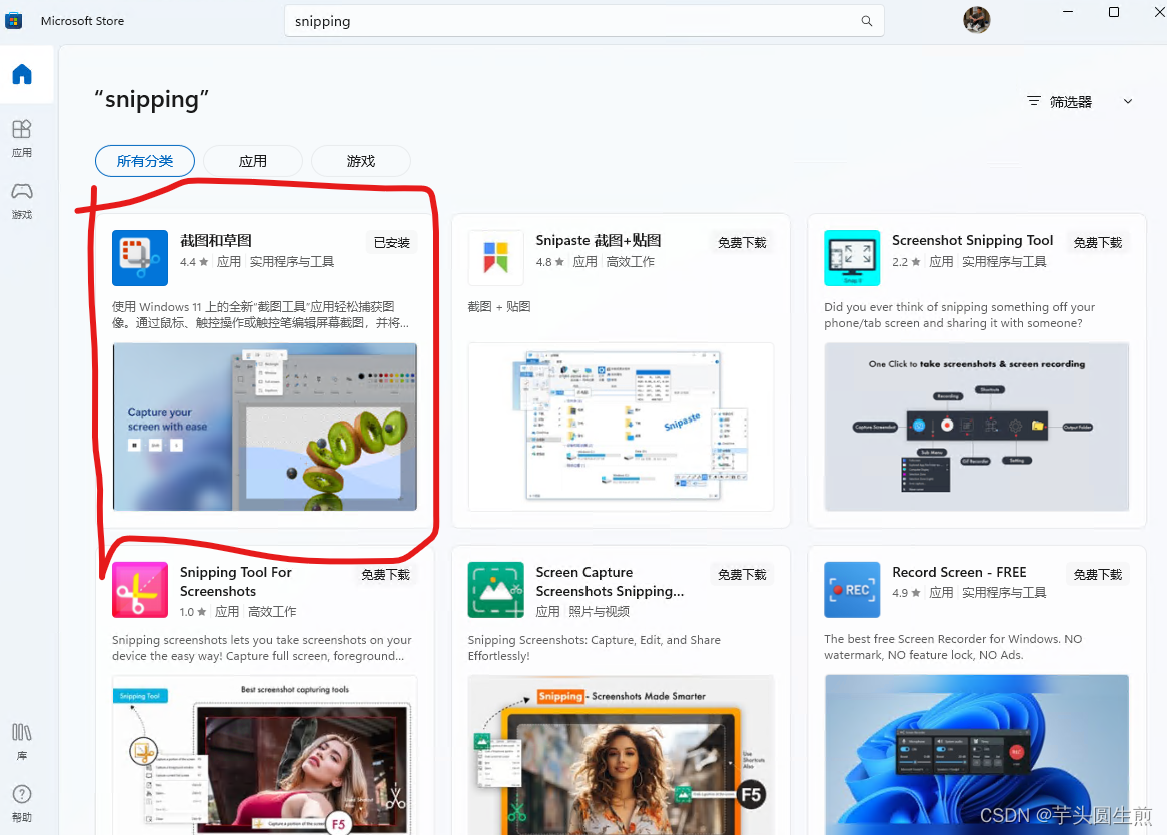Open the Home page in sidebar
This screenshot has width=1168, height=836.
pyautogui.click(x=22, y=75)
